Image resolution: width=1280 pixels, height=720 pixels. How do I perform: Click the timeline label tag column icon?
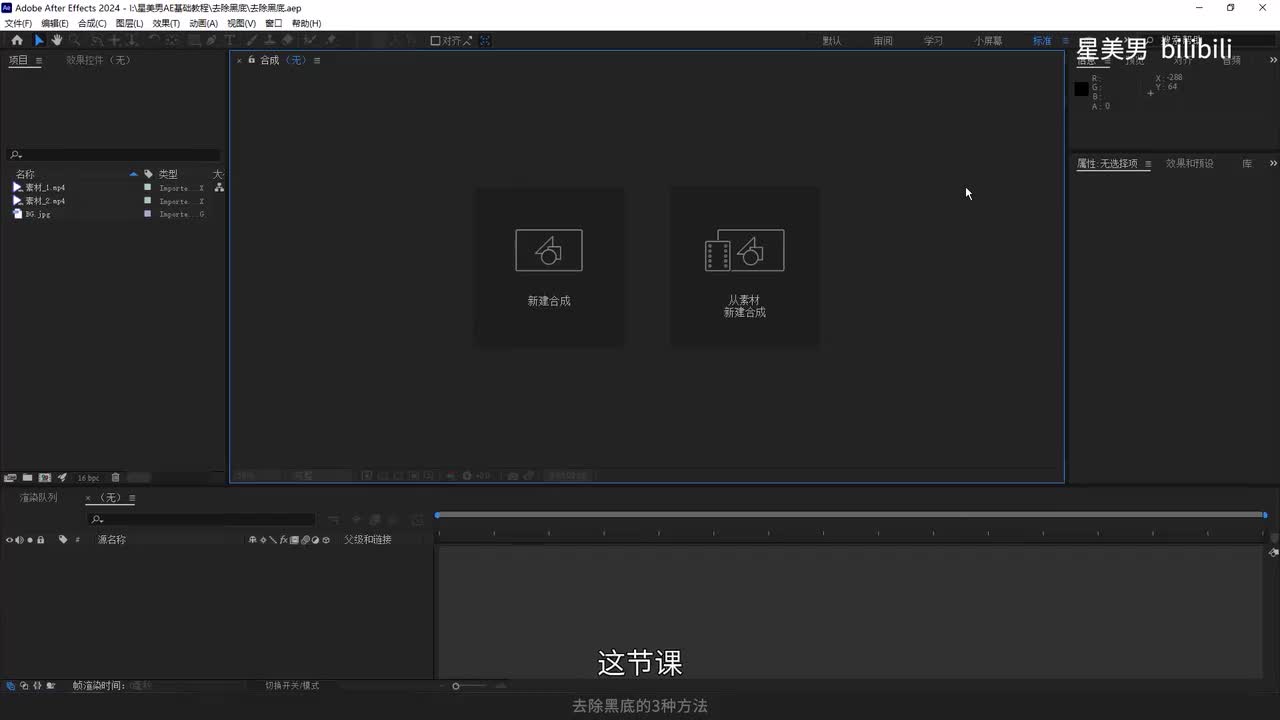coord(63,540)
